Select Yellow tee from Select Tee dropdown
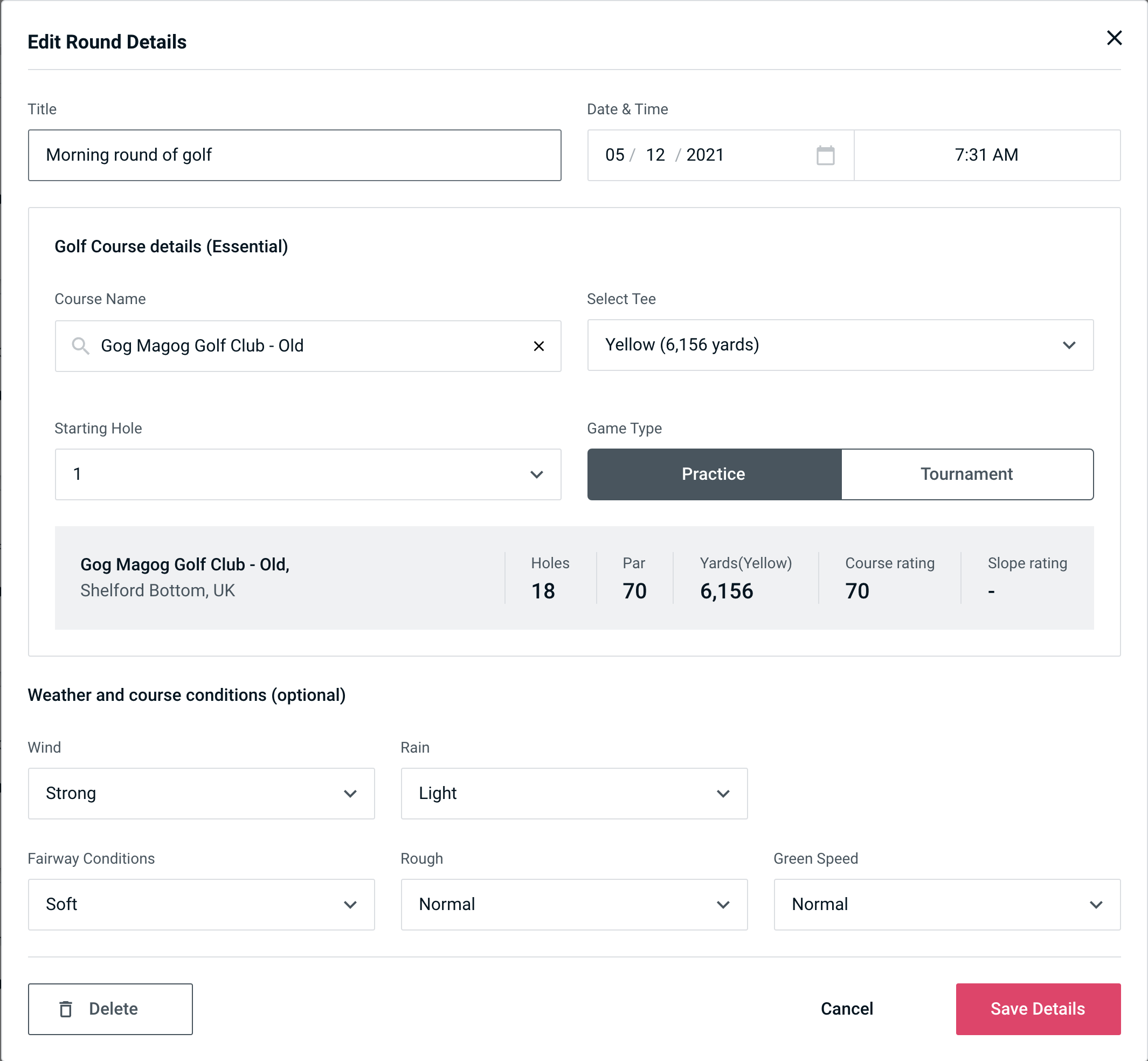This screenshot has width=1148, height=1061. [x=840, y=345]
